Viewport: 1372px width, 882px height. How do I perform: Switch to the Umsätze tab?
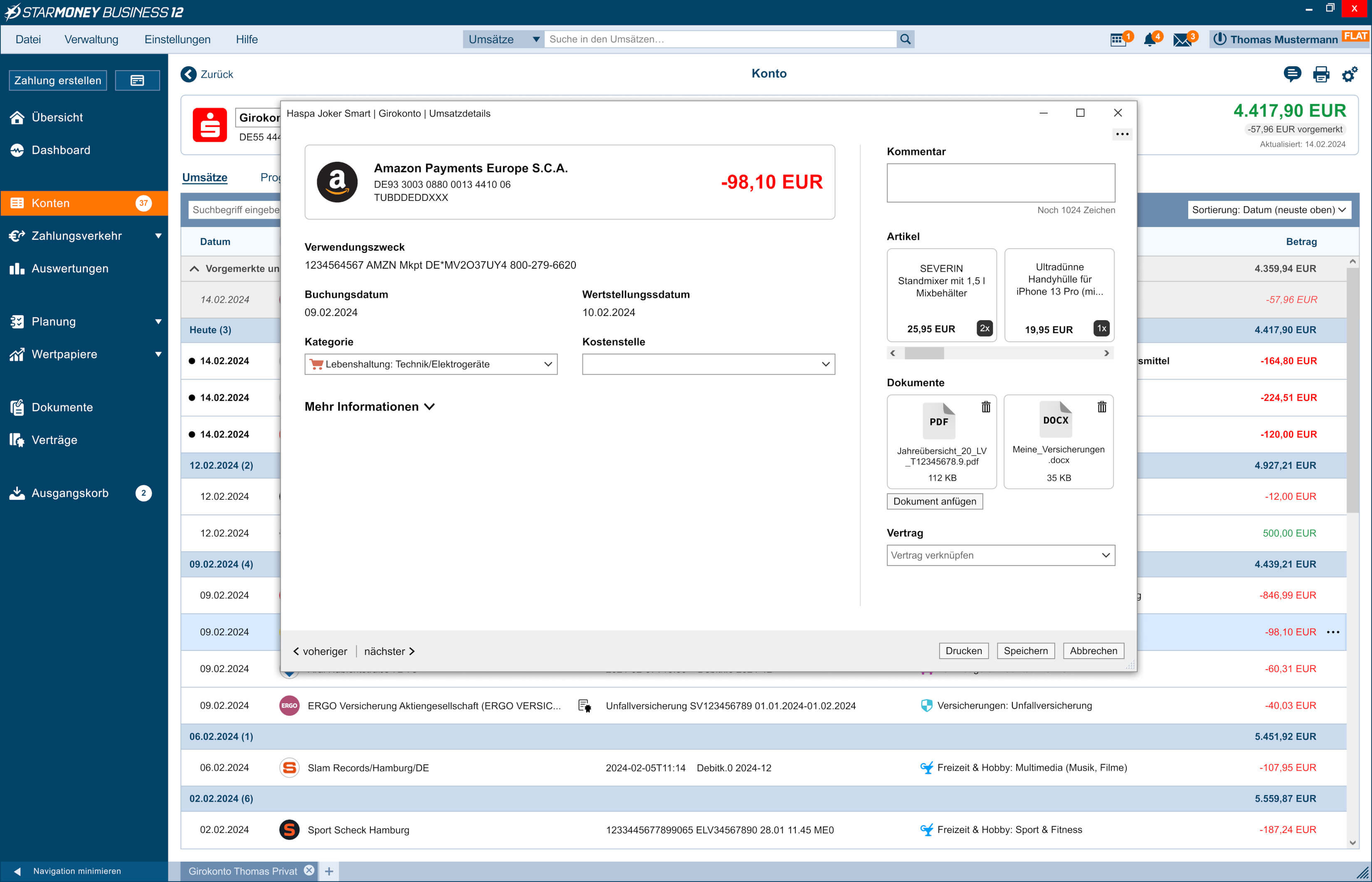point(205,178)
